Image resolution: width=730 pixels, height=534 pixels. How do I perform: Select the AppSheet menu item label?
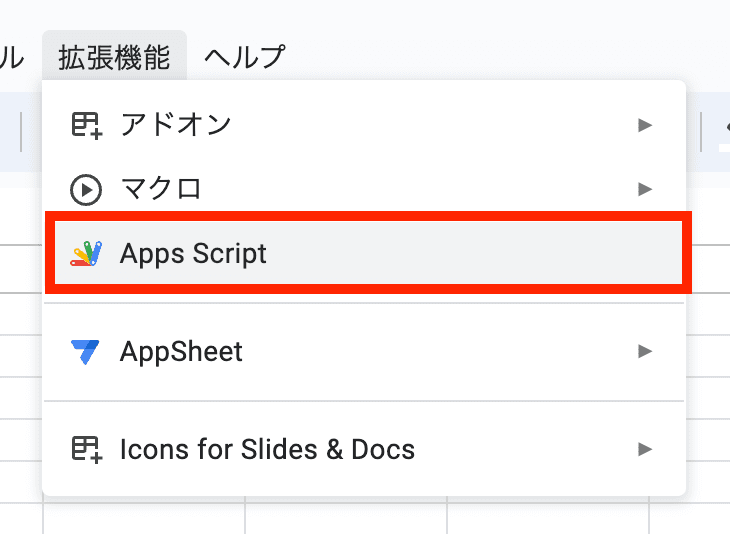coord(181,352)
